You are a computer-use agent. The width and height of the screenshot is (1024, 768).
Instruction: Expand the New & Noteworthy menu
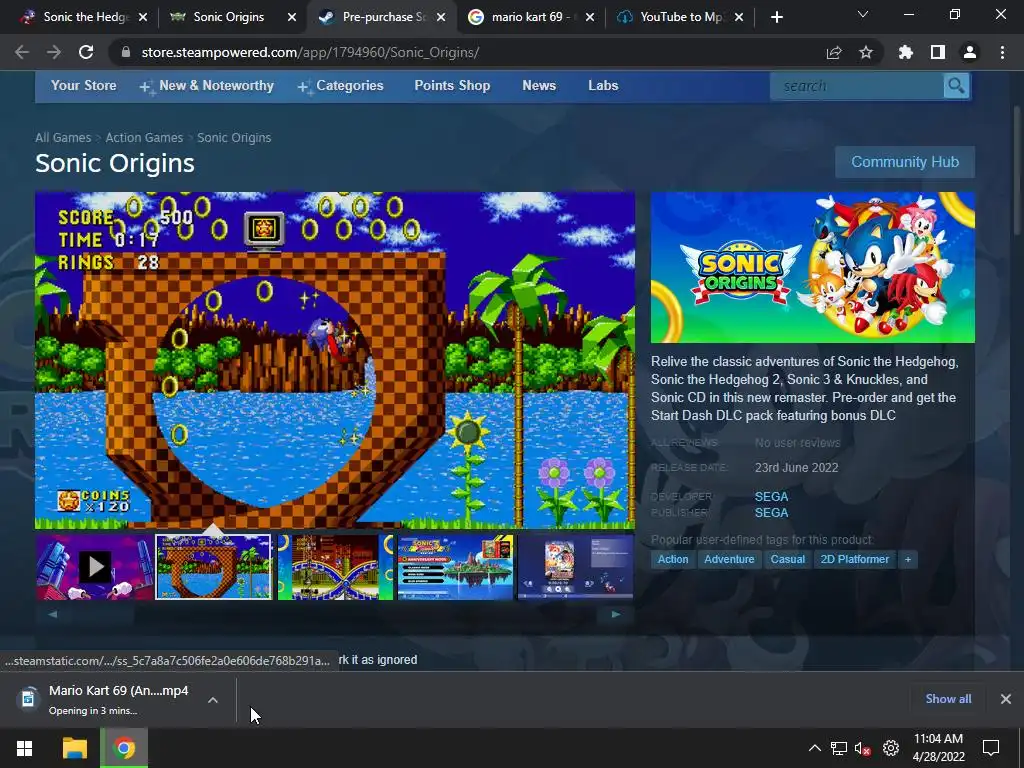[x=206, y=86]
